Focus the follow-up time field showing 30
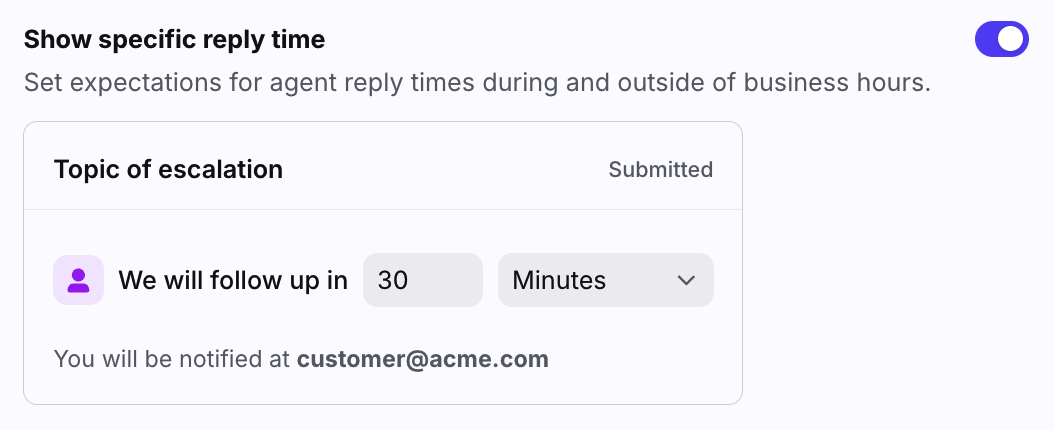 coord(423,280)
